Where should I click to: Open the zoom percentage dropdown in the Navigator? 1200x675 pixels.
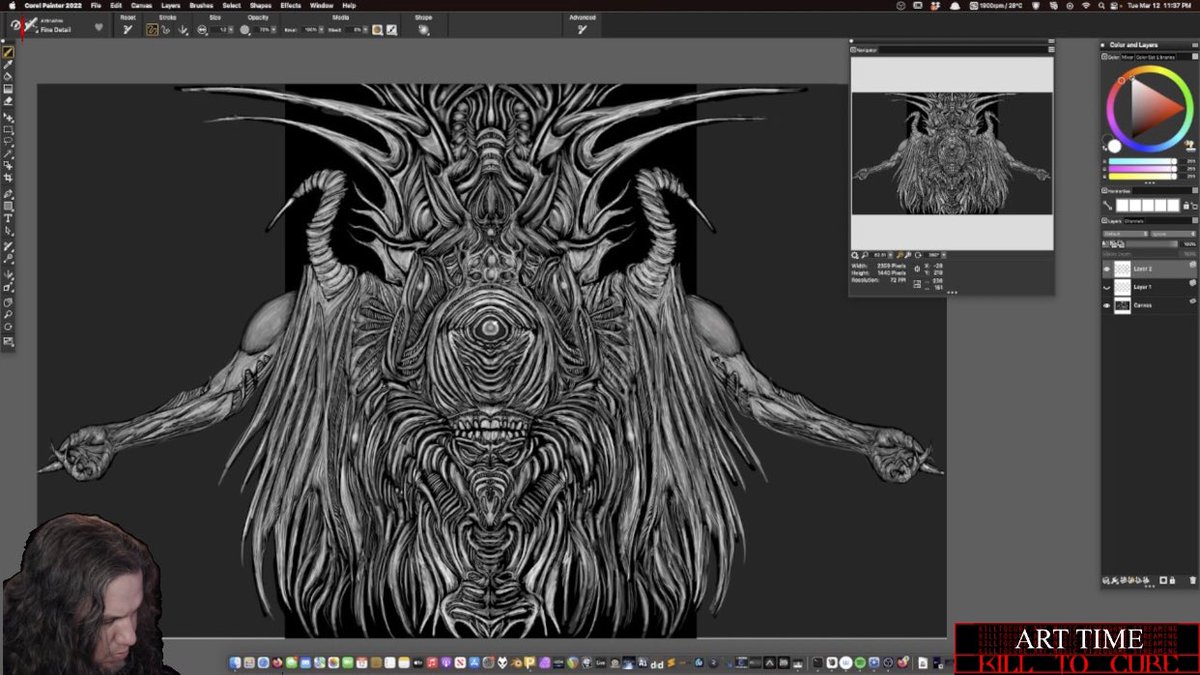coord(889,254)
